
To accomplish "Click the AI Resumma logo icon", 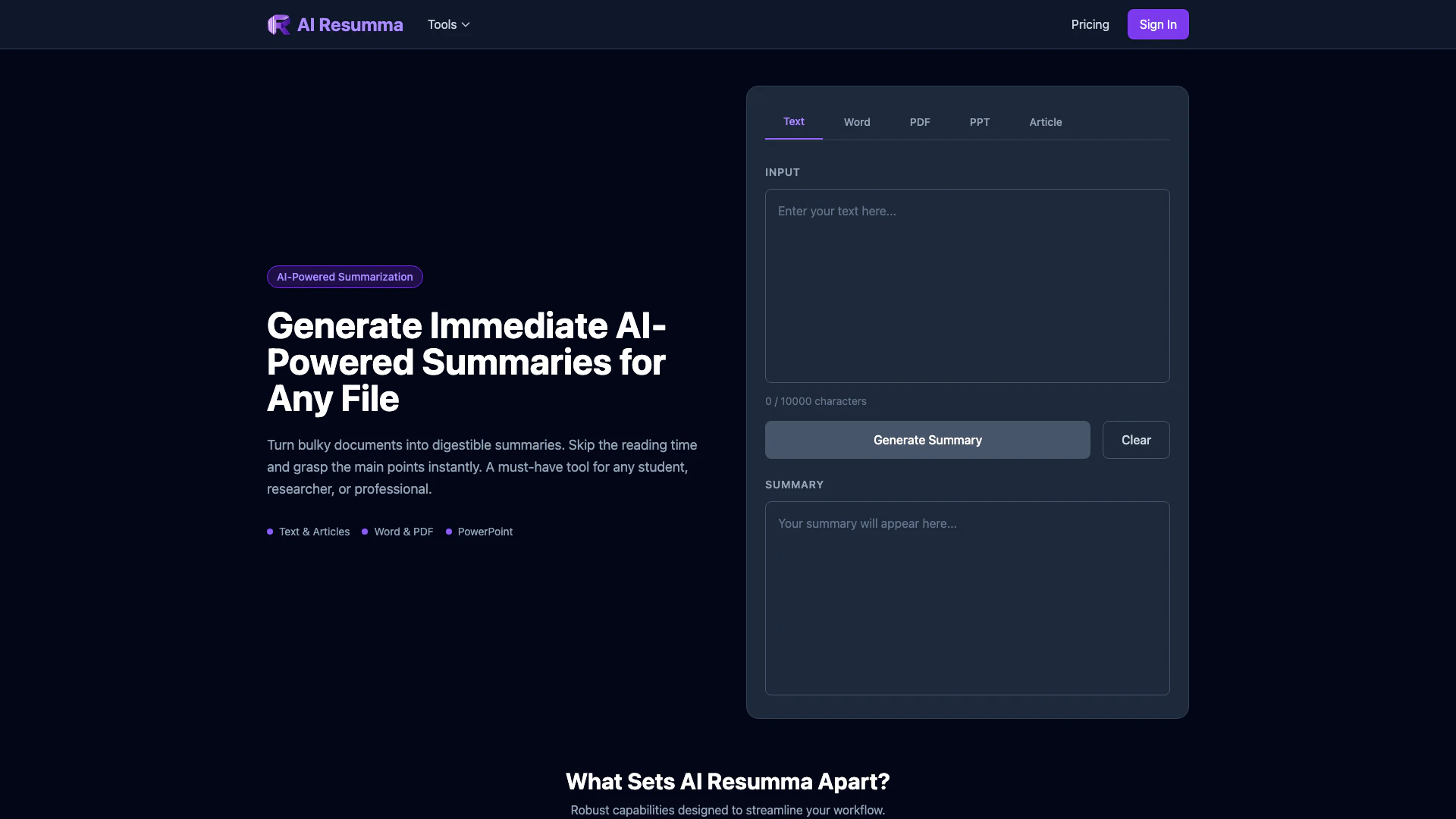I will click(278, 24).
